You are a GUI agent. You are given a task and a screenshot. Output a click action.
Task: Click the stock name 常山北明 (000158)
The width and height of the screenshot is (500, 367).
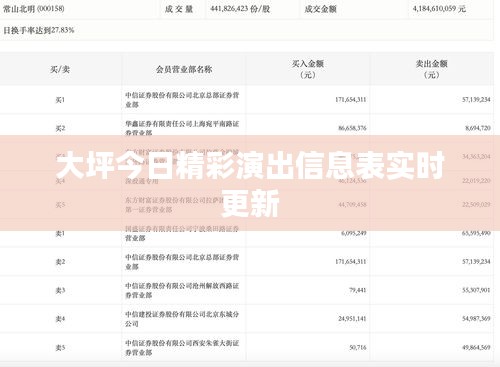pos(34,9)
